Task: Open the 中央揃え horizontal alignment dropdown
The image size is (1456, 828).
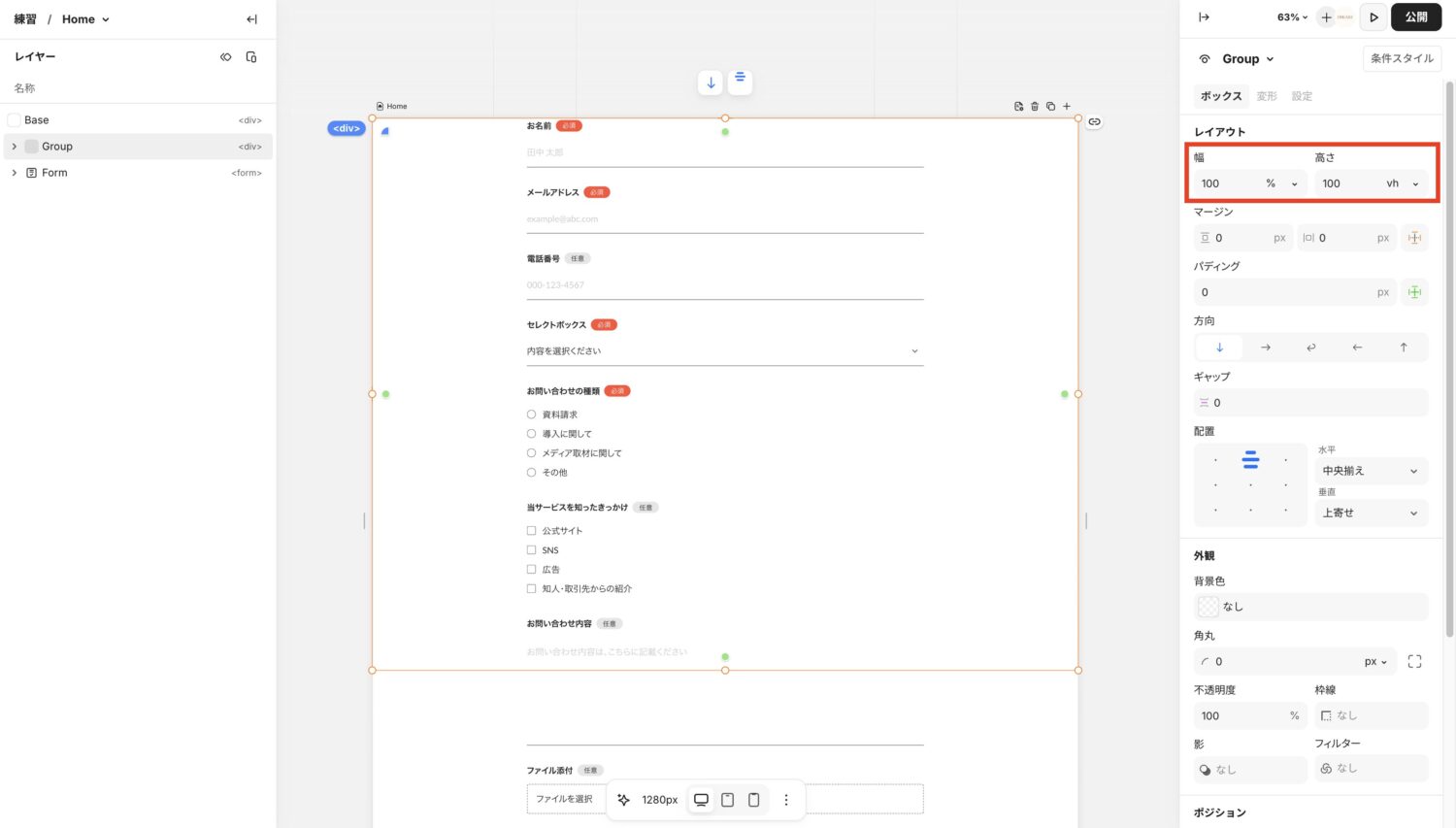Action: pyautogui.click(x=1370, y=471)
